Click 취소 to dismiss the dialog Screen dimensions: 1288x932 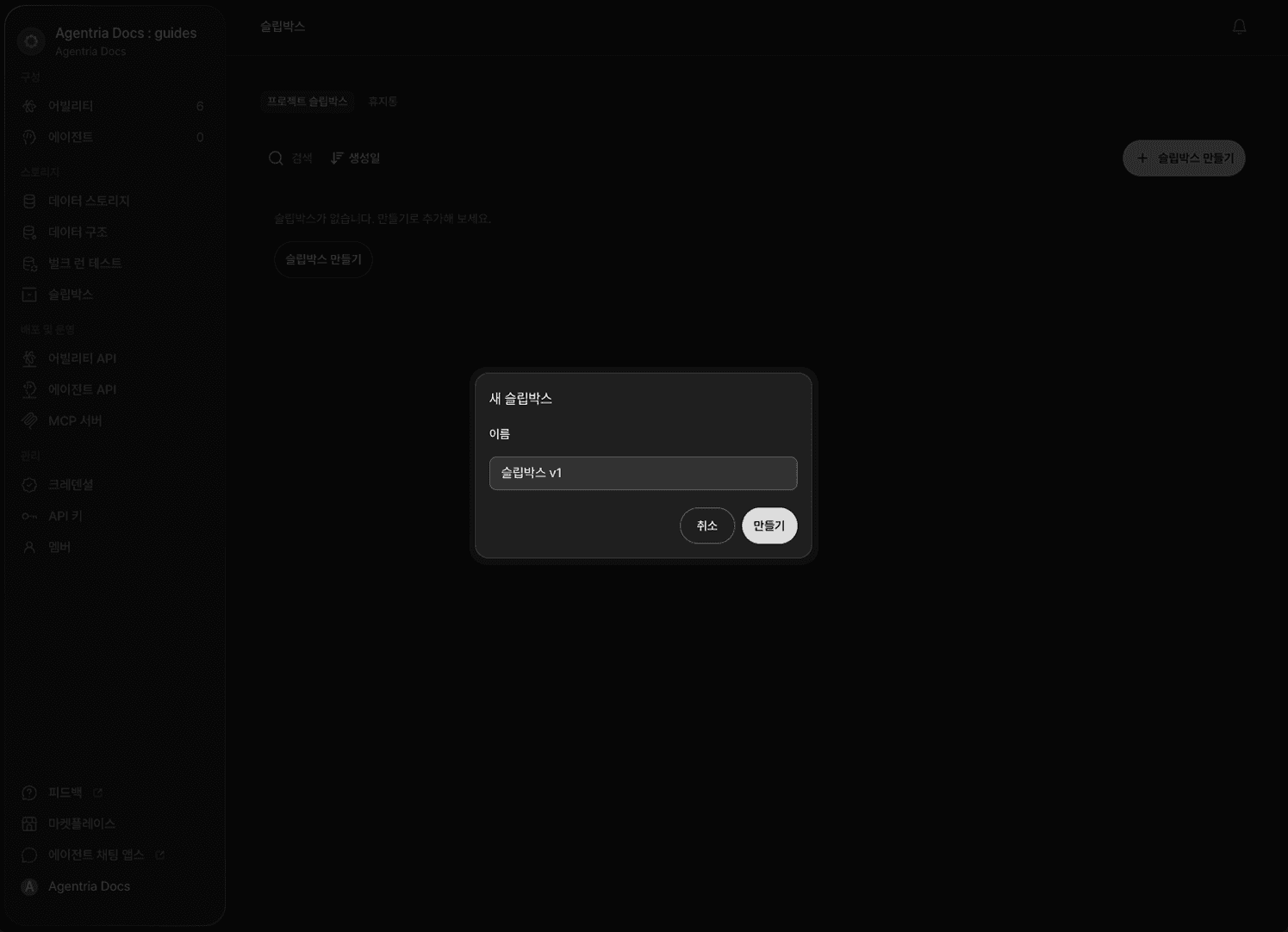(707, 525)
